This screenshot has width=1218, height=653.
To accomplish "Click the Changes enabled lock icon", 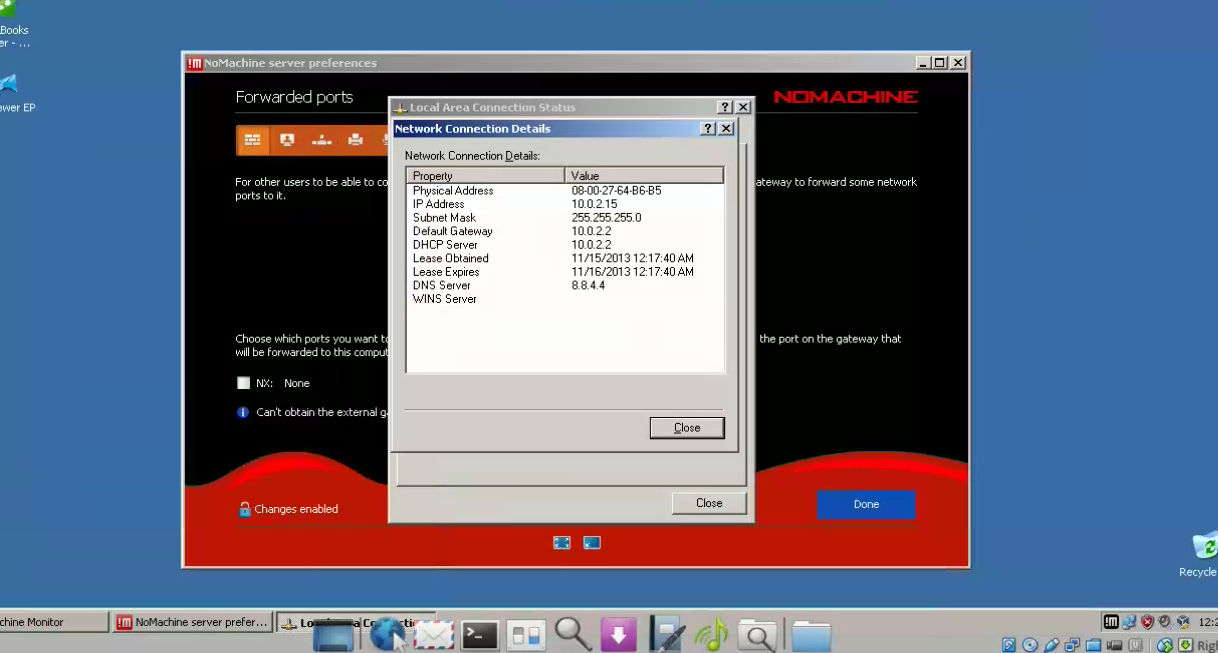I will [x=244, y=509].
